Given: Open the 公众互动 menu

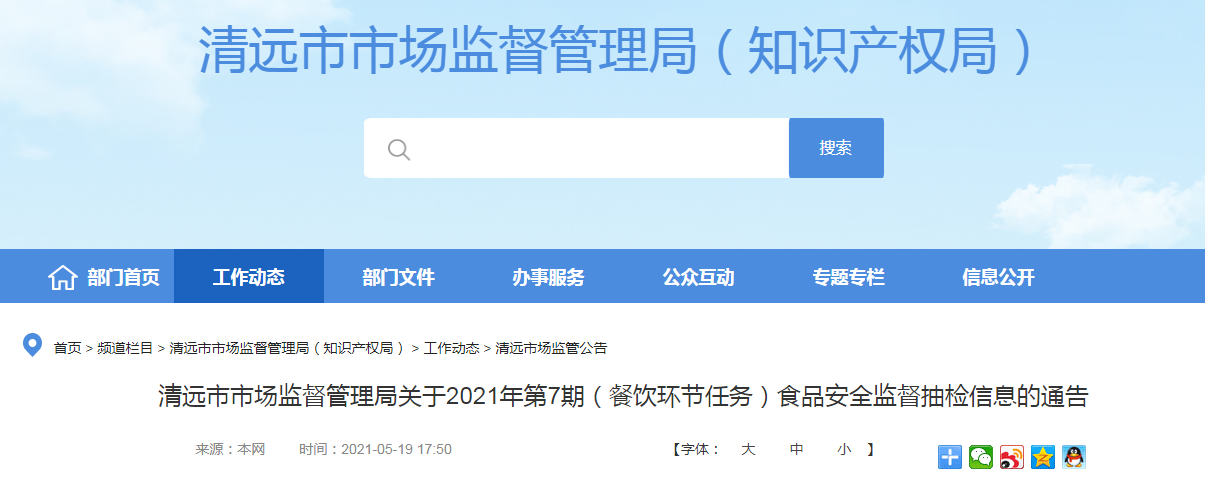Looking at the screenshot, I should point(698,276).
